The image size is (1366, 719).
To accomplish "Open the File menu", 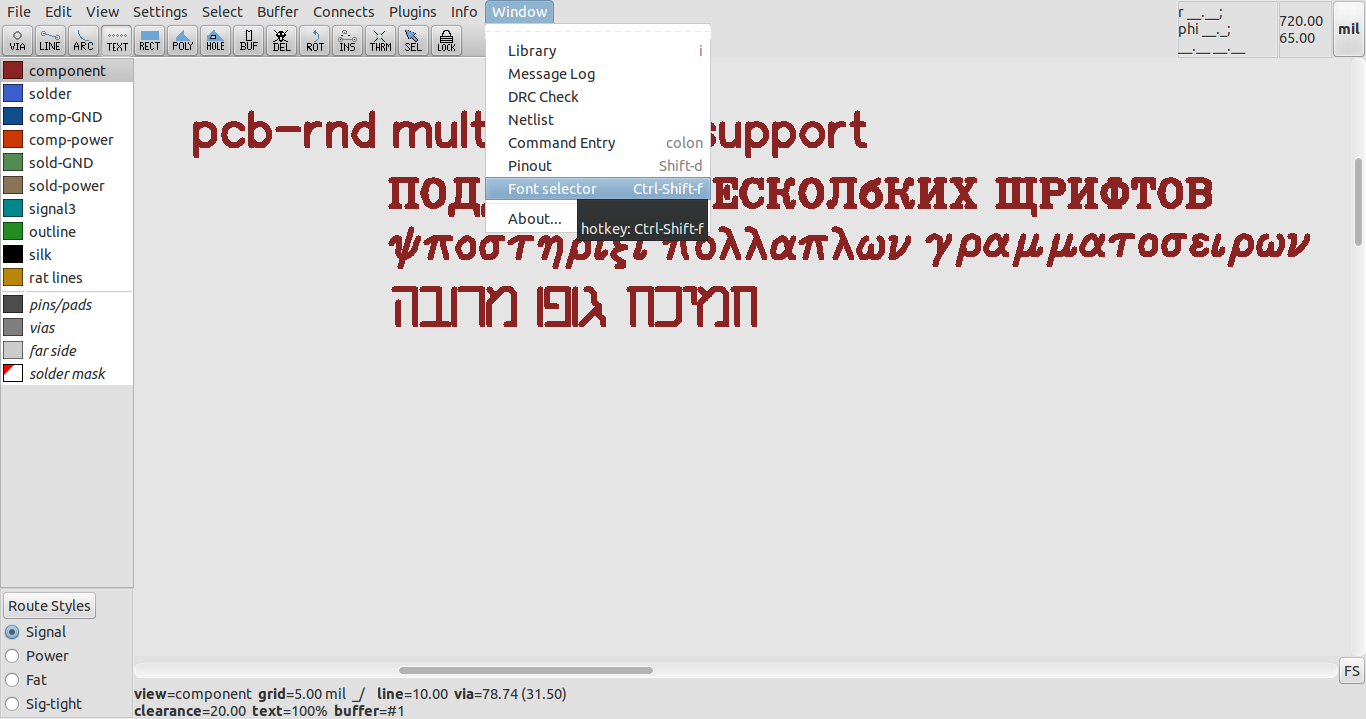I will [19, 12].
